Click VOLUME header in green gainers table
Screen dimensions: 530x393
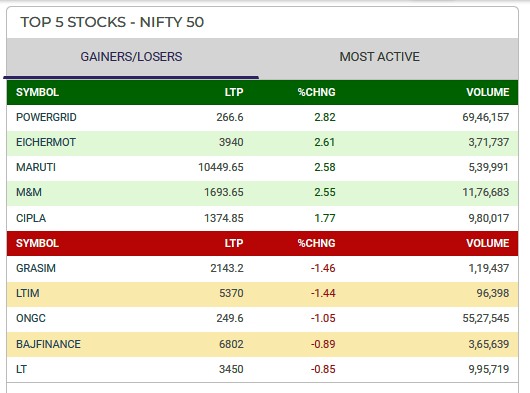(x=488, y=92)
